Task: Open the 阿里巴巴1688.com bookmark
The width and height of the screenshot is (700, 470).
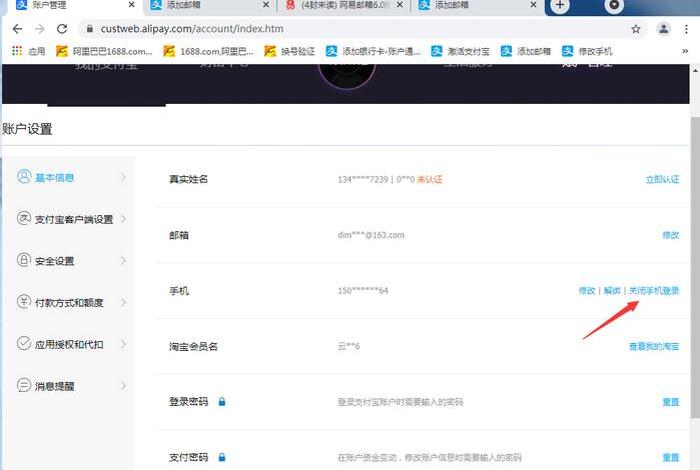Action: 104,51
